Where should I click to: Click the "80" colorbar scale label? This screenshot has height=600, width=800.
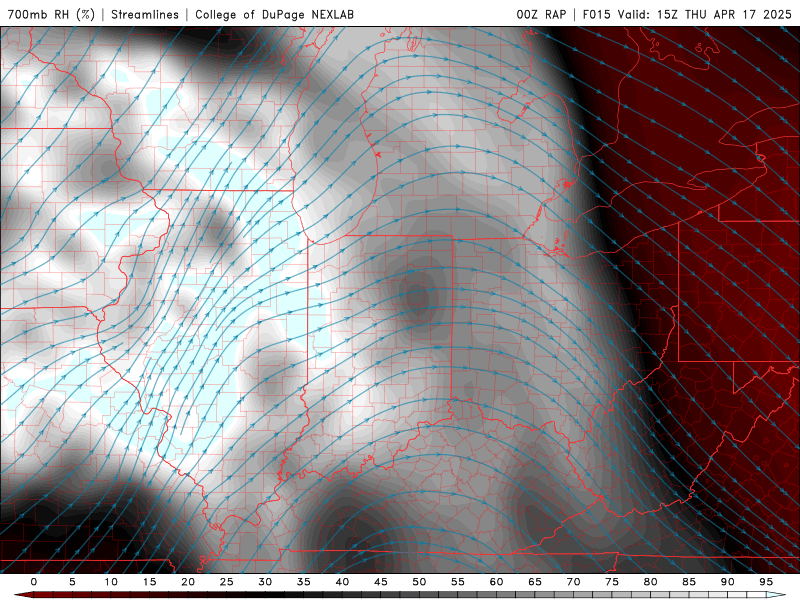pyautogui.click(x=651, y=582)
